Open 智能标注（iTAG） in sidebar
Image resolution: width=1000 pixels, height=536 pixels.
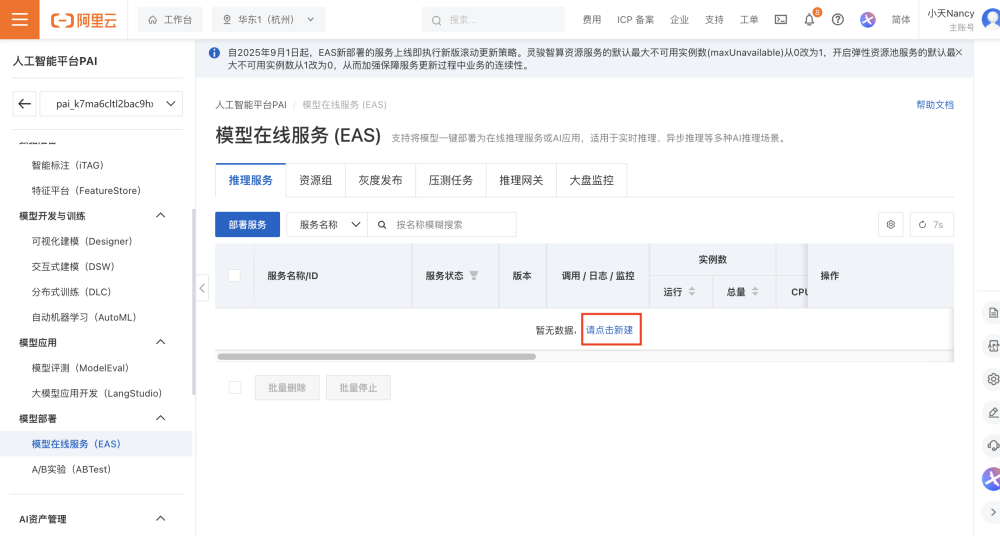pyautogui.click(x=68, y=165)
